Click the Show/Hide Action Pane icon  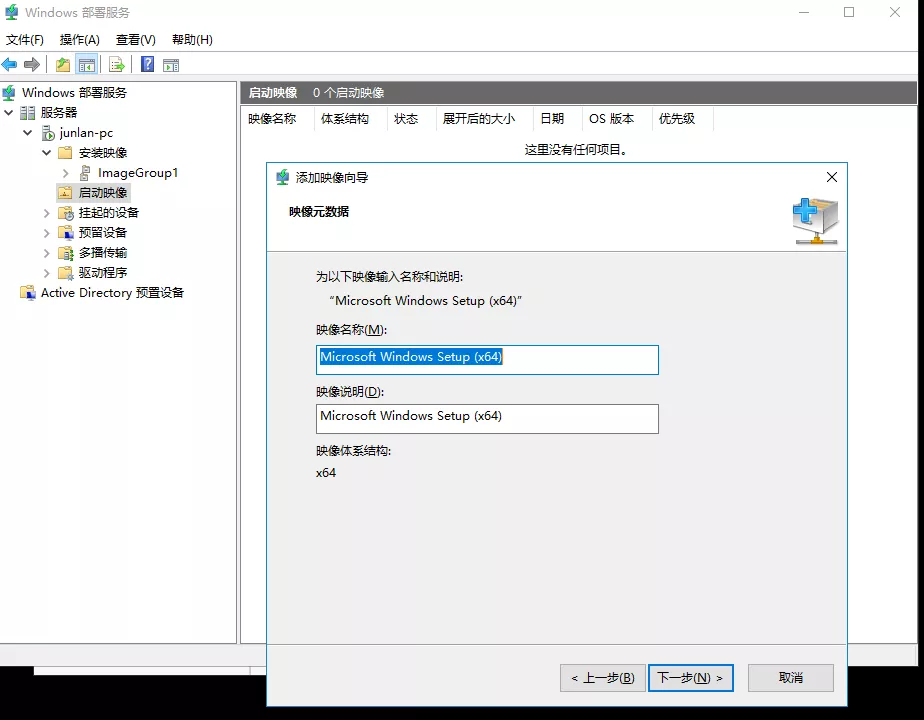click(171, 65)
